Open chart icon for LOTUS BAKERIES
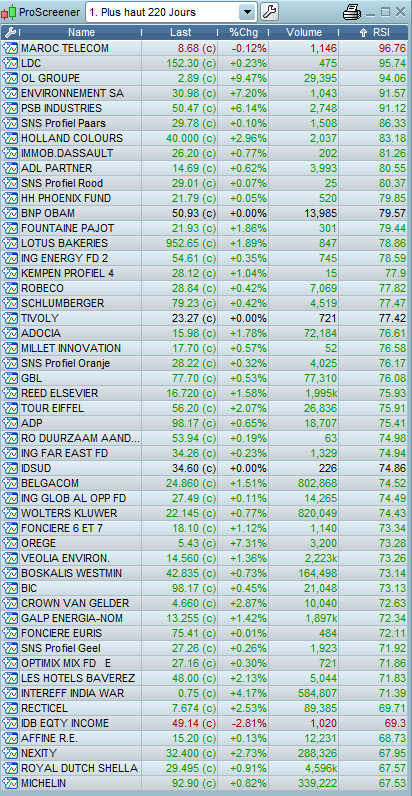412x796 pixels. [x=10, y=243]
